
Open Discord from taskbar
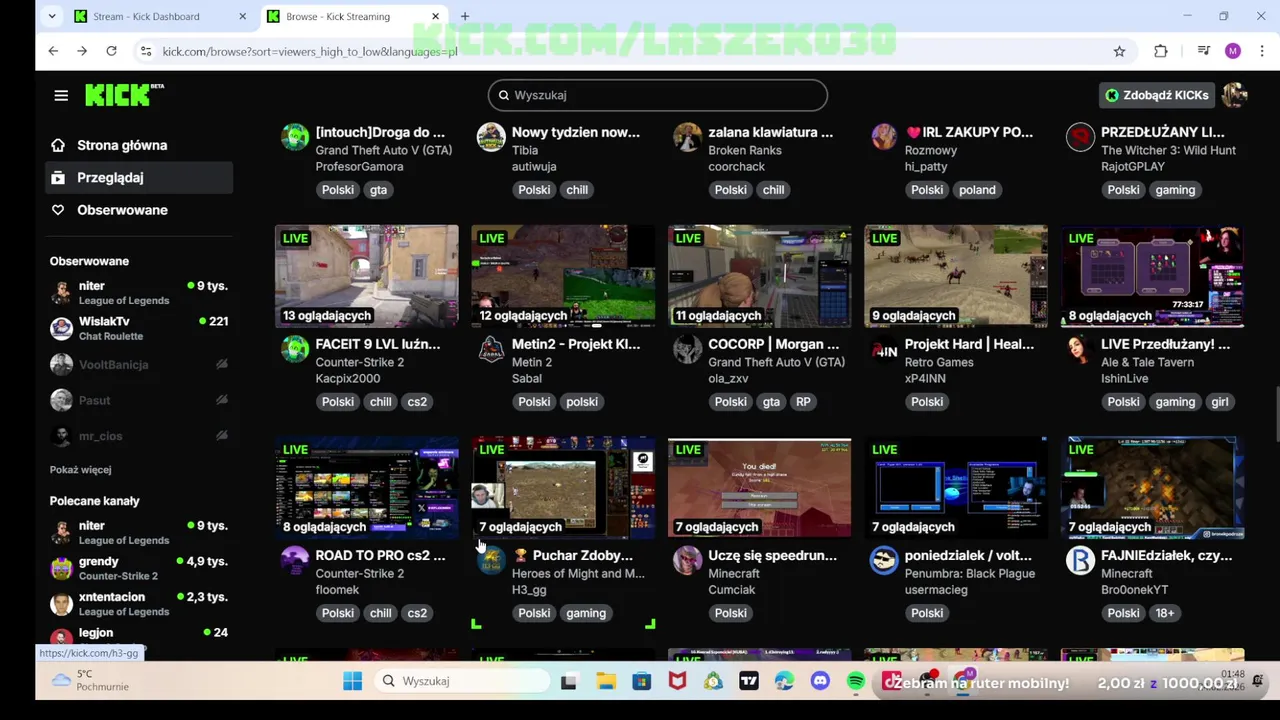pos(820,681)
